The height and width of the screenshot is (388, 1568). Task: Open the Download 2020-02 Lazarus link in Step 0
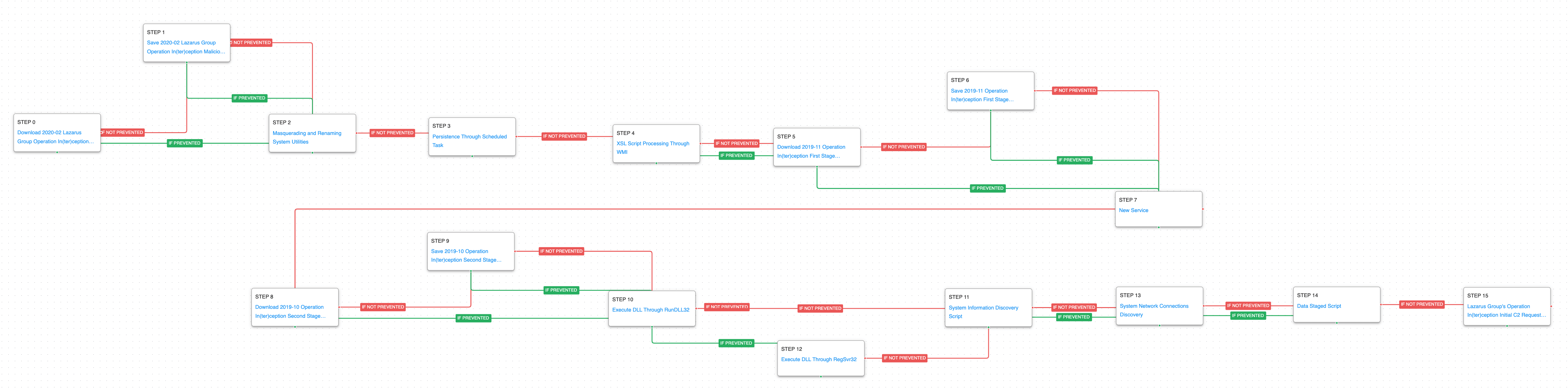pos(49,133)
